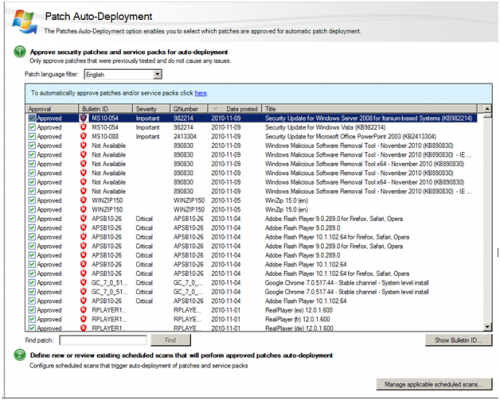500x400 pixels.
Task: Click scrollbar down arrow of patch list
Action: tap(487, 327)
